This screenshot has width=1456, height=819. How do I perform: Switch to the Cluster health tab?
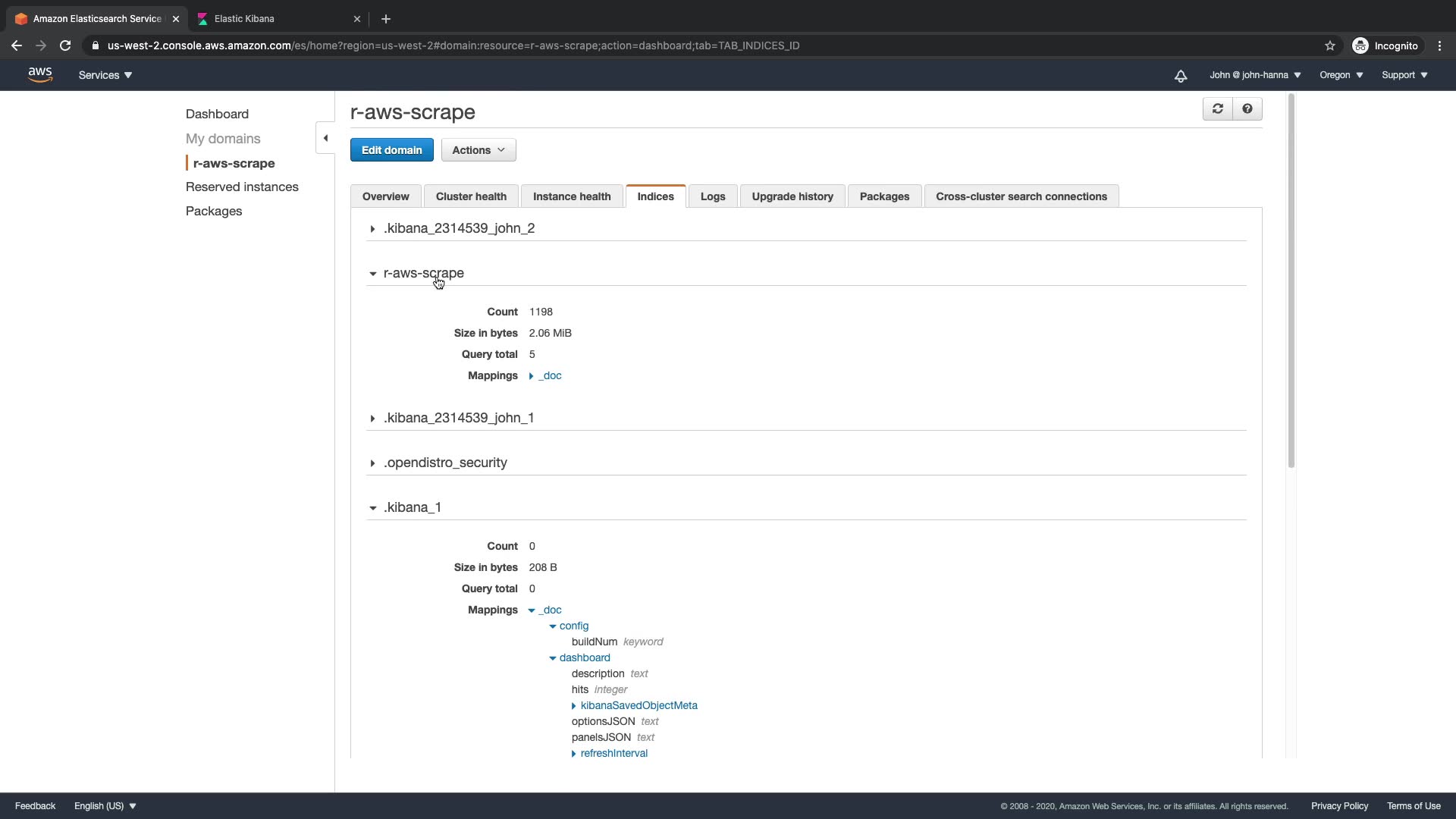(x=470, y=196)
